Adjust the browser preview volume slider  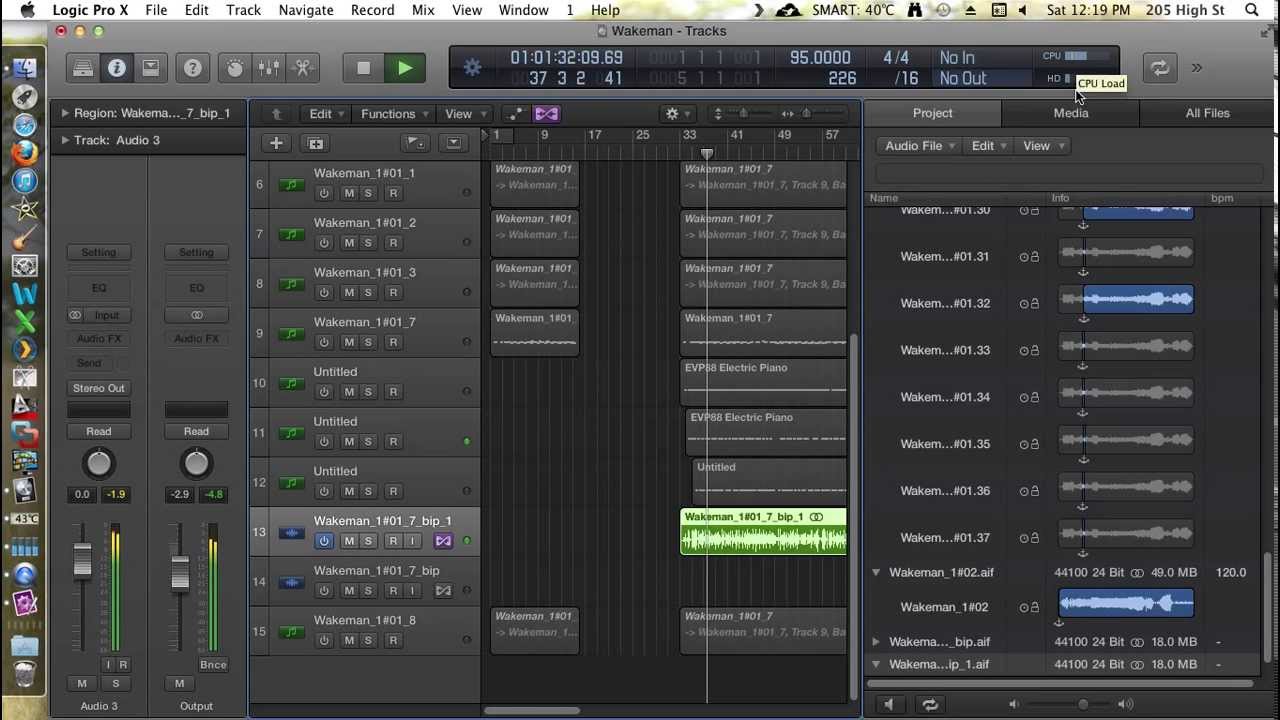click(1082, 704)
